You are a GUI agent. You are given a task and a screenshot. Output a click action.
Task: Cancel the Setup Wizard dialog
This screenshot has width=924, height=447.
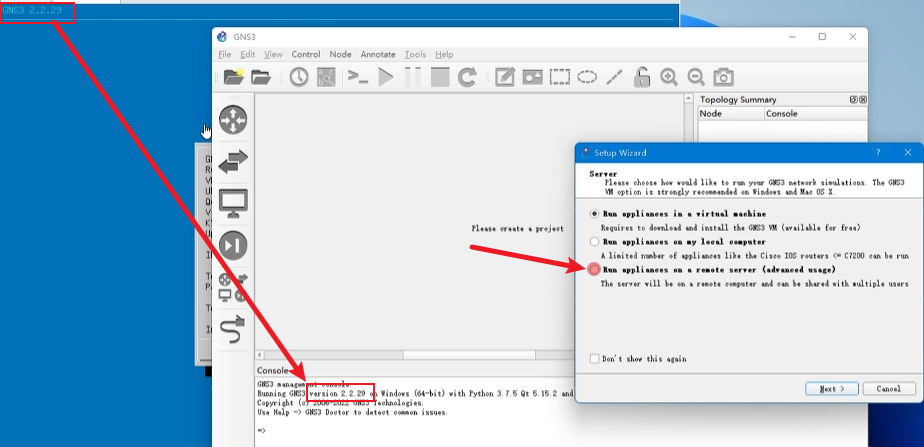[x=888, y=388]
